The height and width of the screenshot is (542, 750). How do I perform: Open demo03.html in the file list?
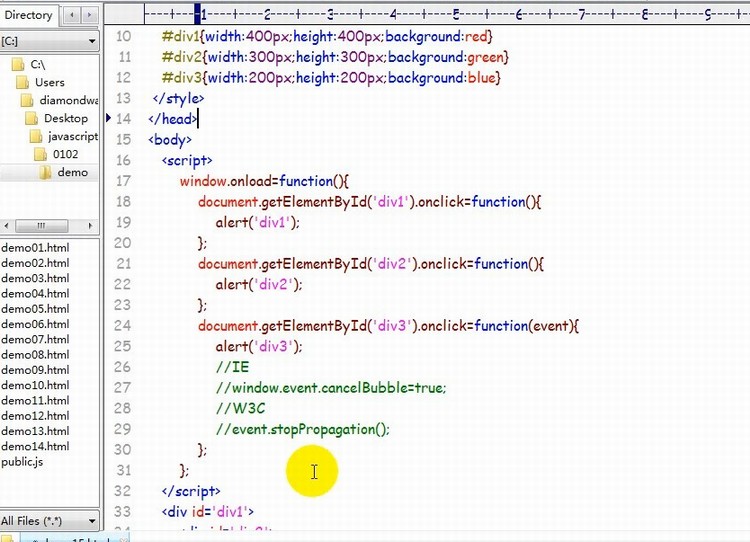point(35,278)
